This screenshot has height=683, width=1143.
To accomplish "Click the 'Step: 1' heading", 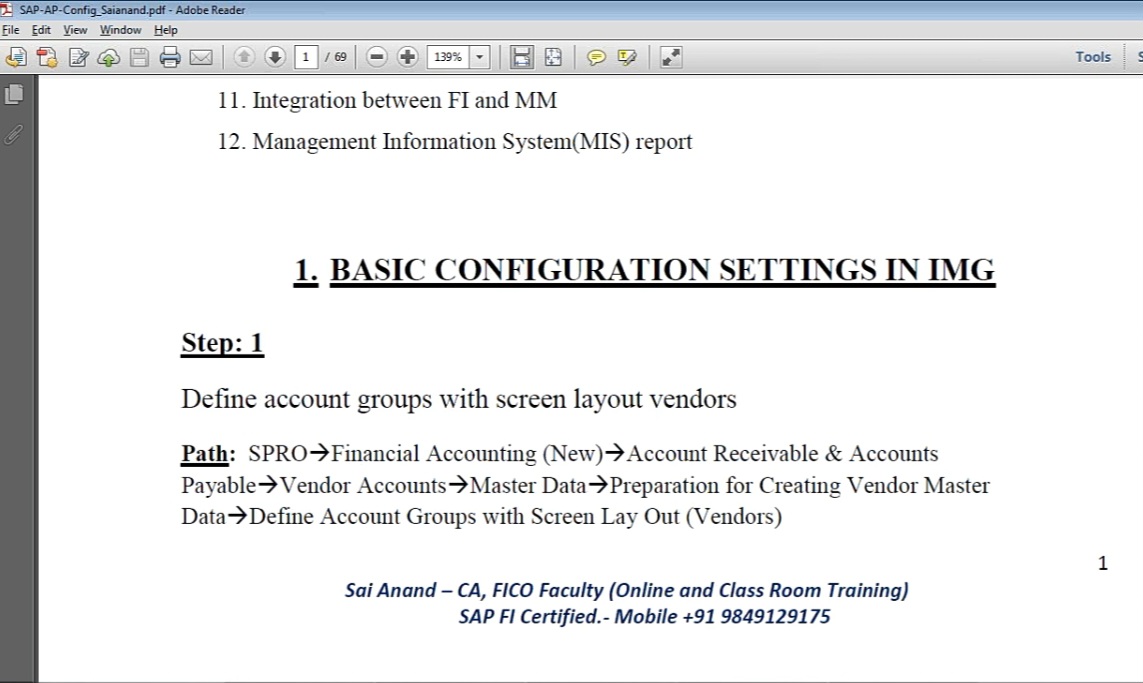I will click(x=222, y=343).
